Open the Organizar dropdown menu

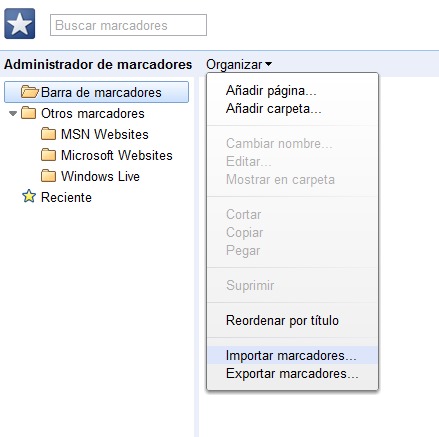(239, 64)
